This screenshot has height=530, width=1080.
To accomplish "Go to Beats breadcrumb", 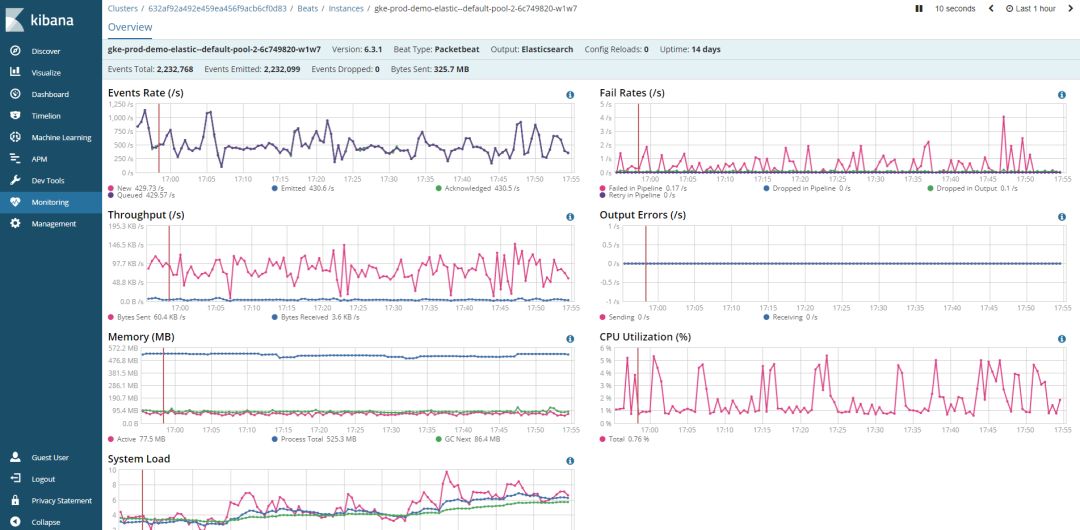I will click(307, 9).
